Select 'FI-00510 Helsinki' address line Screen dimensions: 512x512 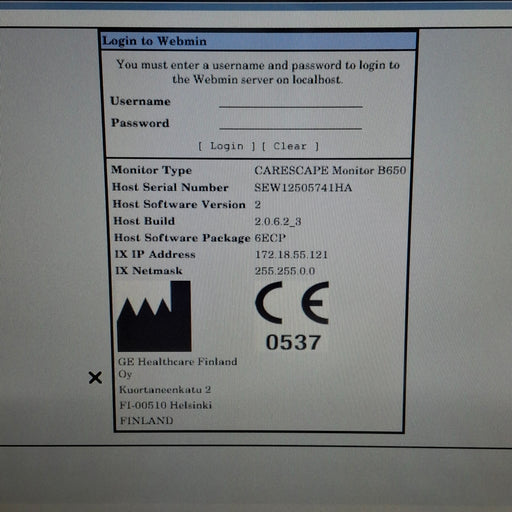166,405
